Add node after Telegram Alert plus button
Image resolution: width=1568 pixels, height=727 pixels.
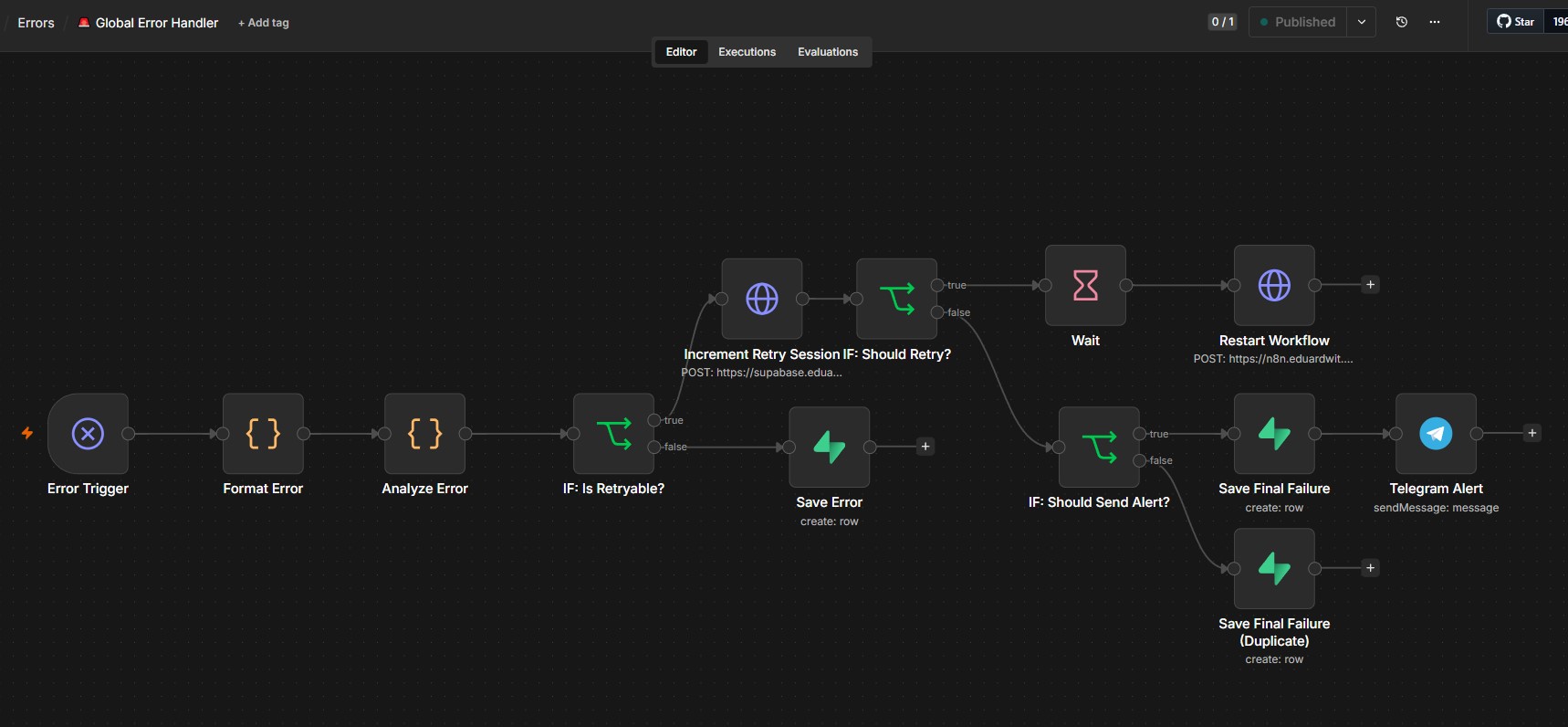tap(1532, 433)
